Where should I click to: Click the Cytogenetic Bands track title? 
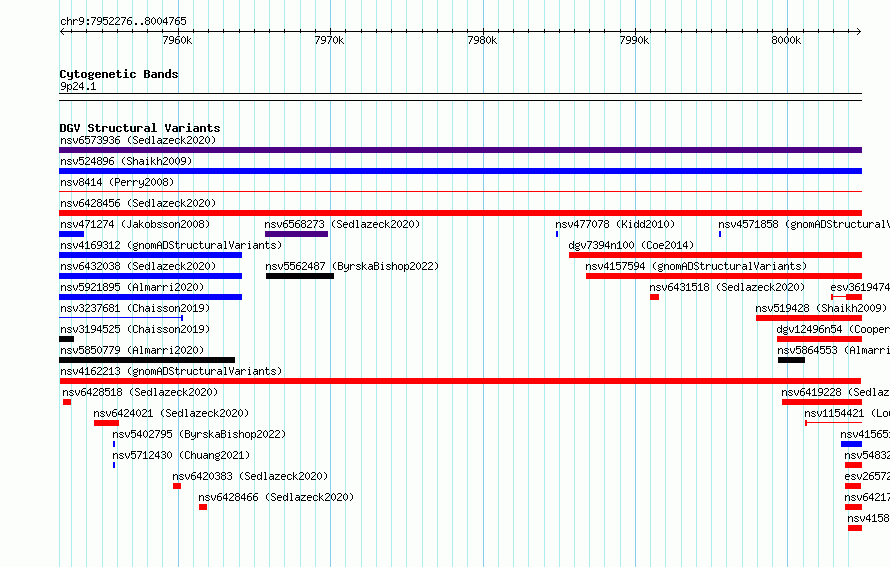pyautogui.click(x=119, y=74)
